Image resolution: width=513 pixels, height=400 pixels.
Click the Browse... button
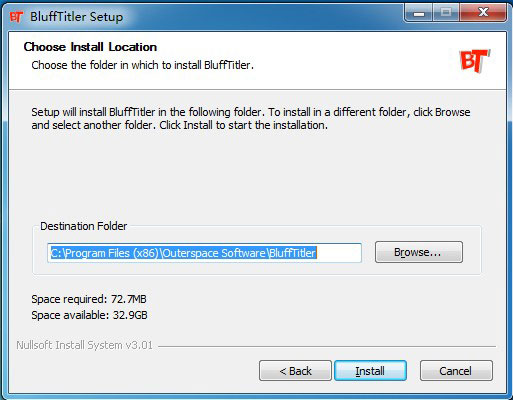419,252
